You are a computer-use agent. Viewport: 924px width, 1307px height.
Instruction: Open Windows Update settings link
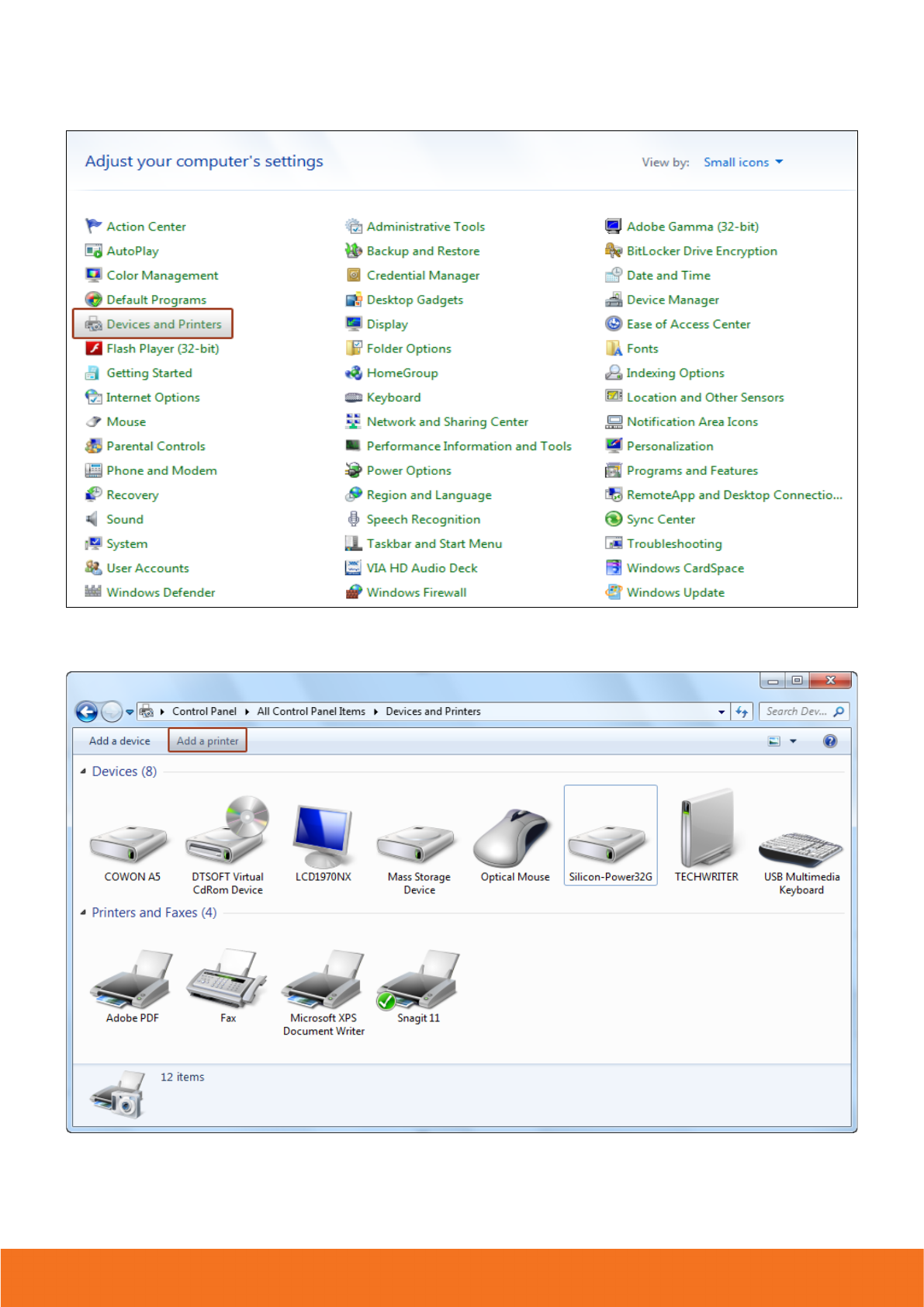[x=675, y=593]
